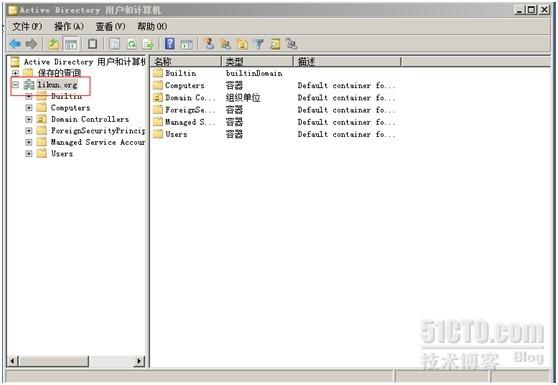Click the filter funnel toolbar icon
Viewport: 558px width, 385px height.
(259, 44)
